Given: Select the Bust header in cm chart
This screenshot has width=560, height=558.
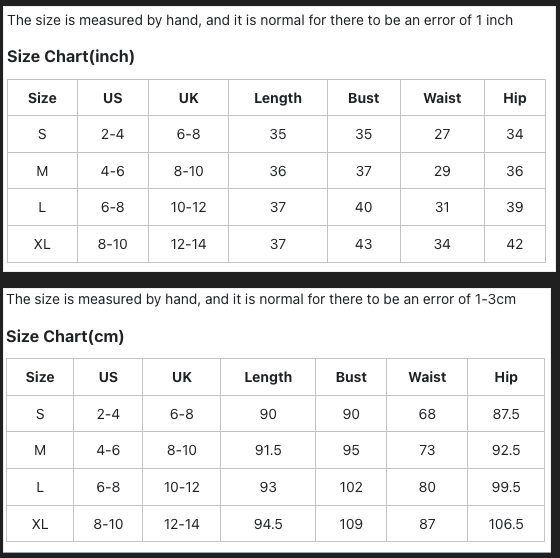Looking at the screenshot, I should pyautogui.click(x=351, y=377).
